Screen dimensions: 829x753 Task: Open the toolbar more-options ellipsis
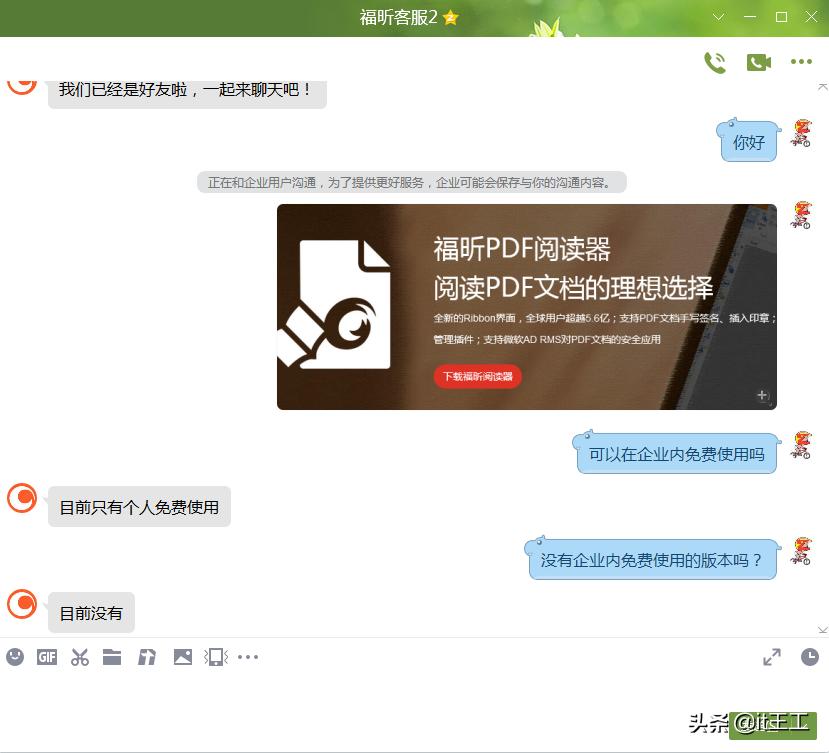[248, 657]
